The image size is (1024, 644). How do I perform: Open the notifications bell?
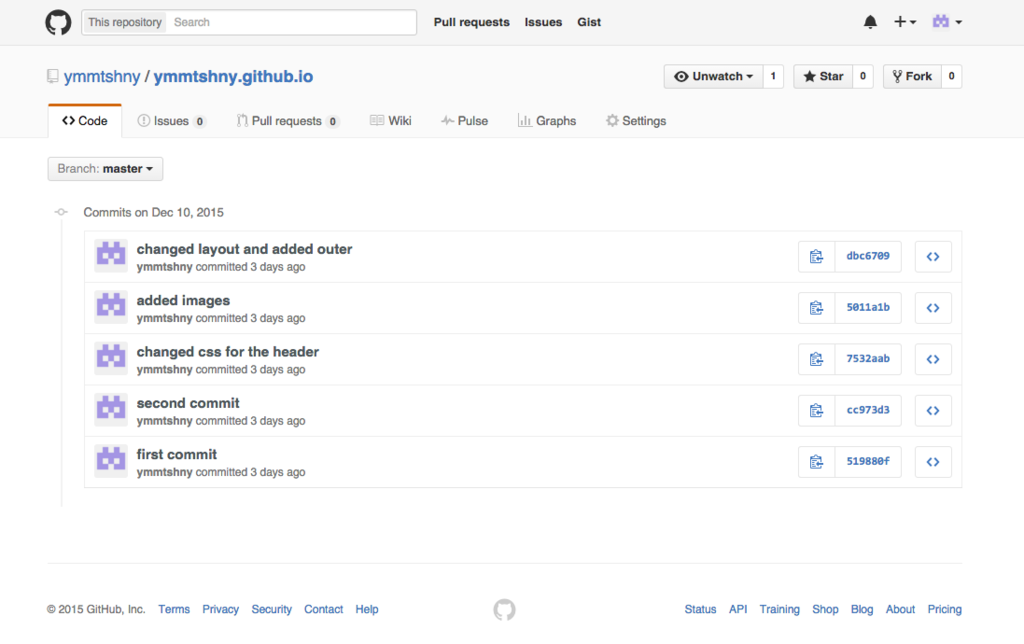(x=870, y=22)
